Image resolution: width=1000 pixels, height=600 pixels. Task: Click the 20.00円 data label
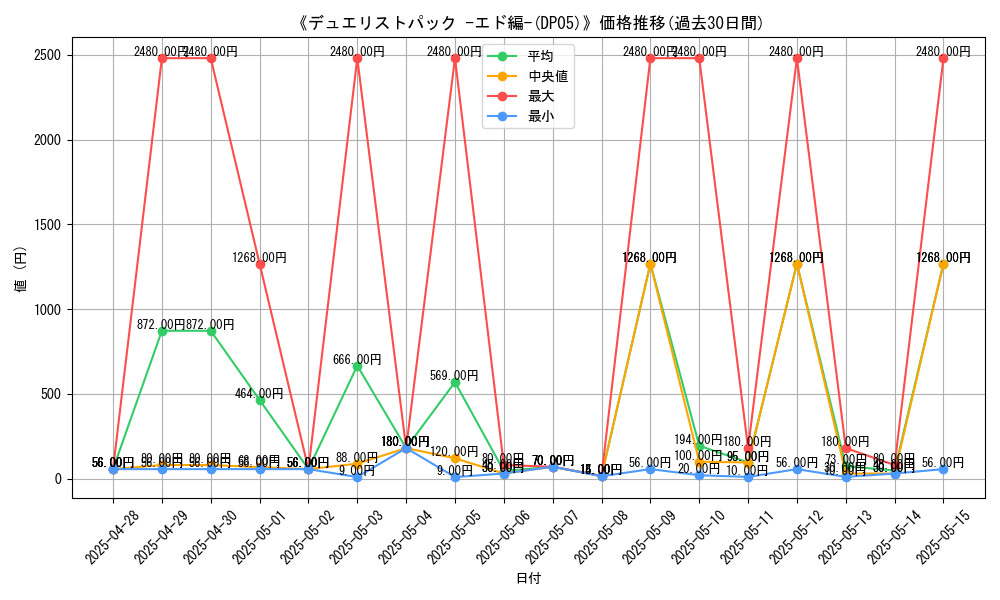tap(698, 469)
